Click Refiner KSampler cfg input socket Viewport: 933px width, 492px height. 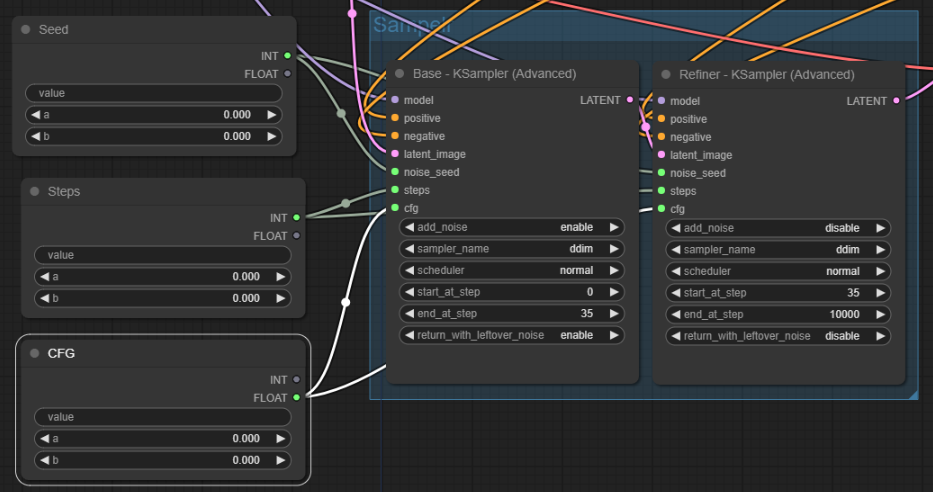click(x=661, y=209)
